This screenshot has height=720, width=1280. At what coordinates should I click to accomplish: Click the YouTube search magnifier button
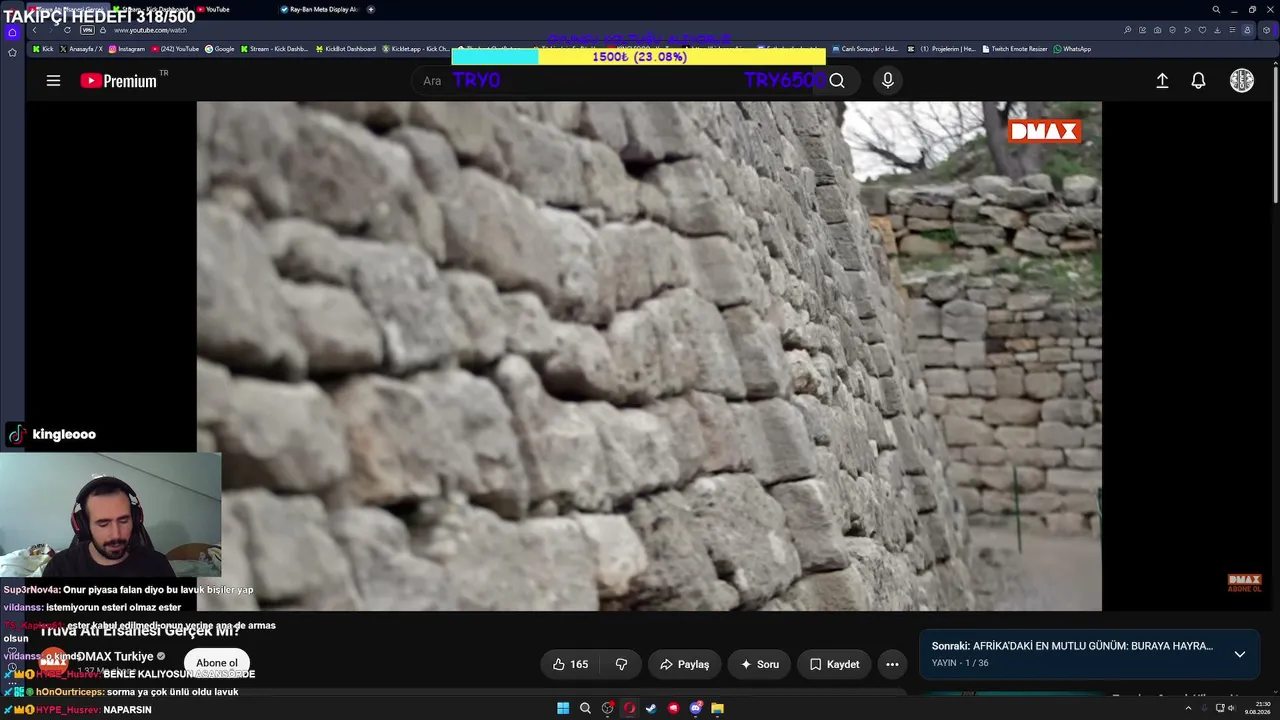tap(837, 81)
